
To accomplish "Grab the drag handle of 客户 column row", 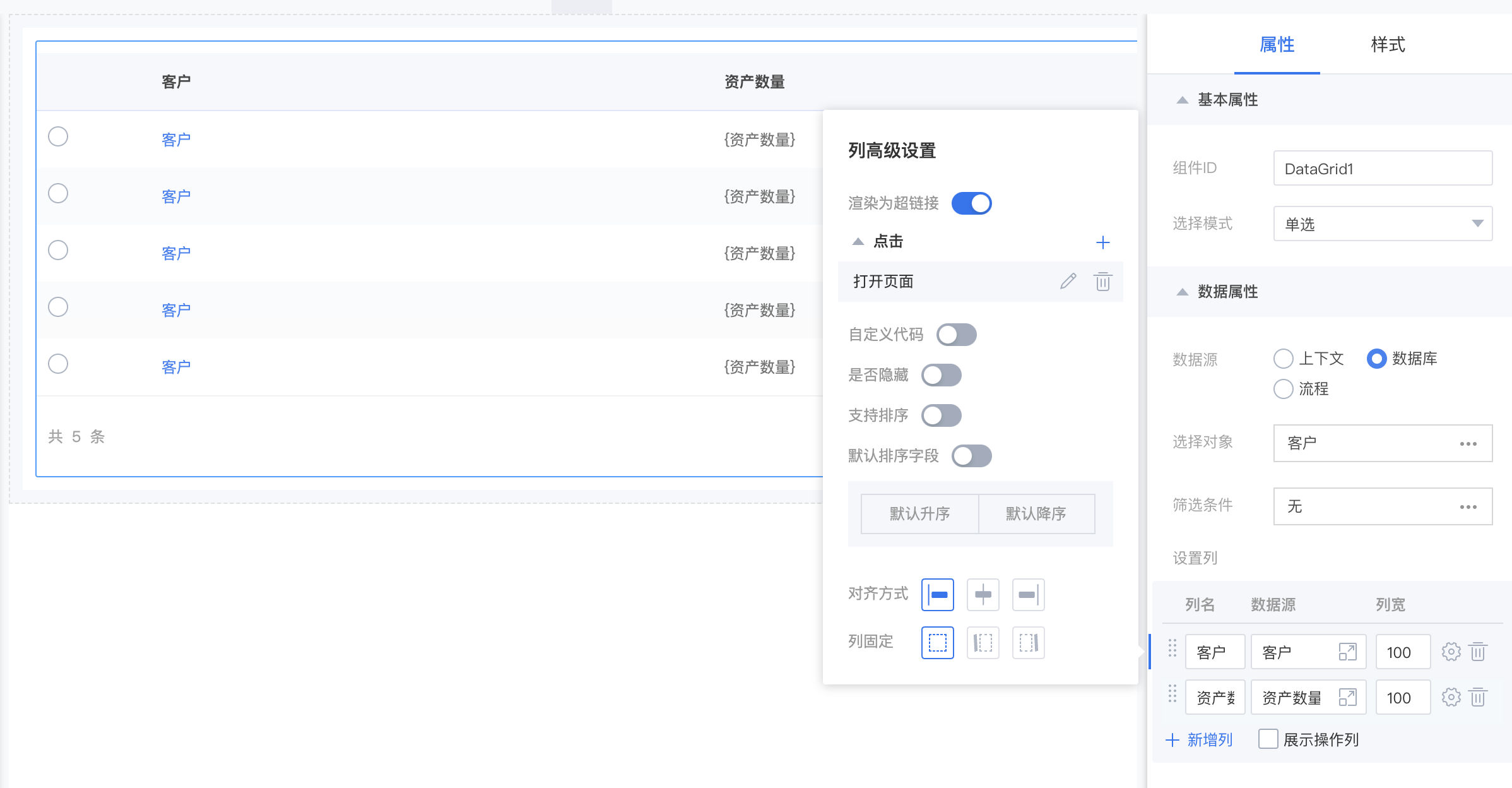I will (1172, 648).
